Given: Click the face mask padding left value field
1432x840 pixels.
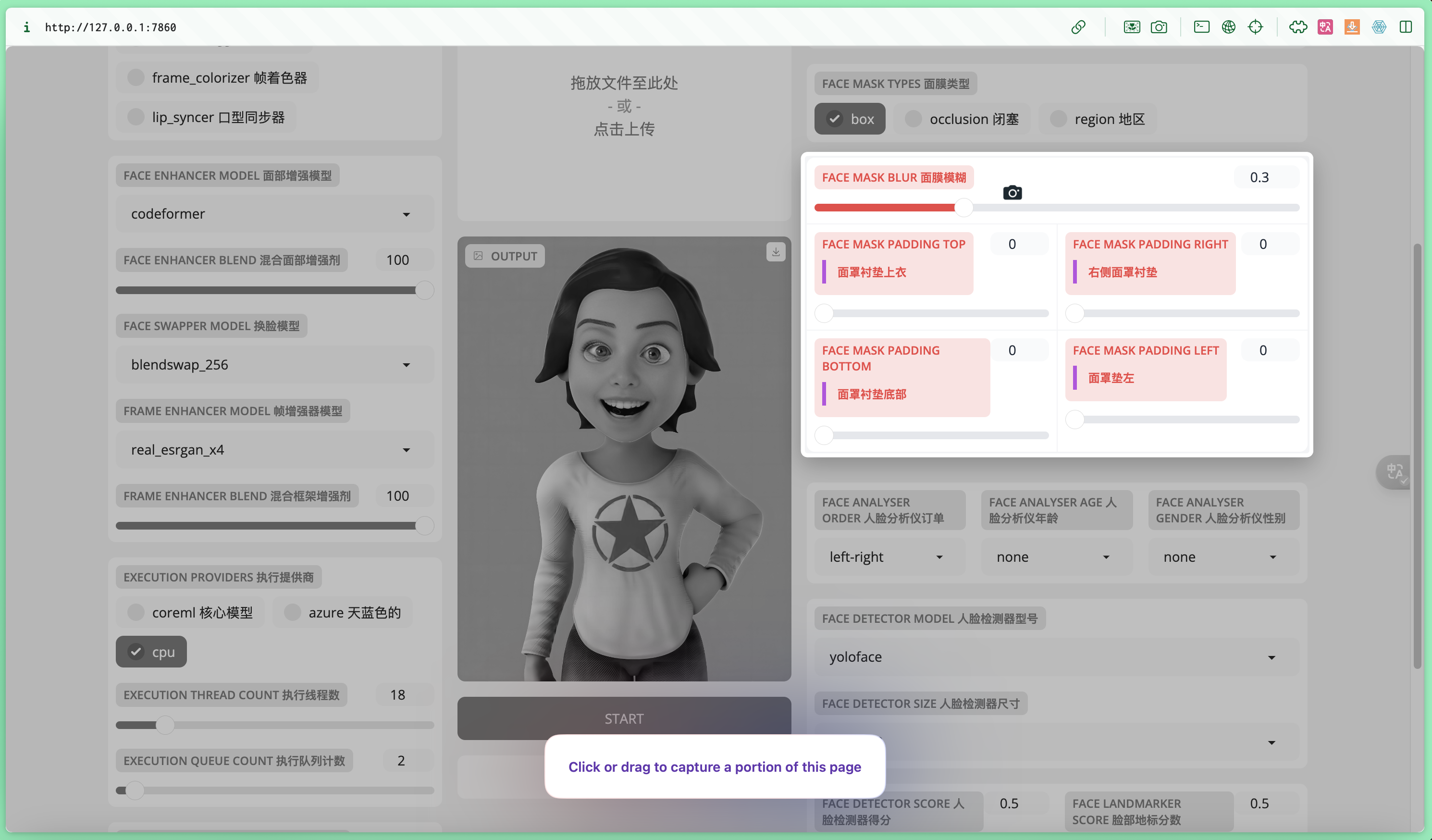Looking at the screenshot, I should pos(1271,350).
